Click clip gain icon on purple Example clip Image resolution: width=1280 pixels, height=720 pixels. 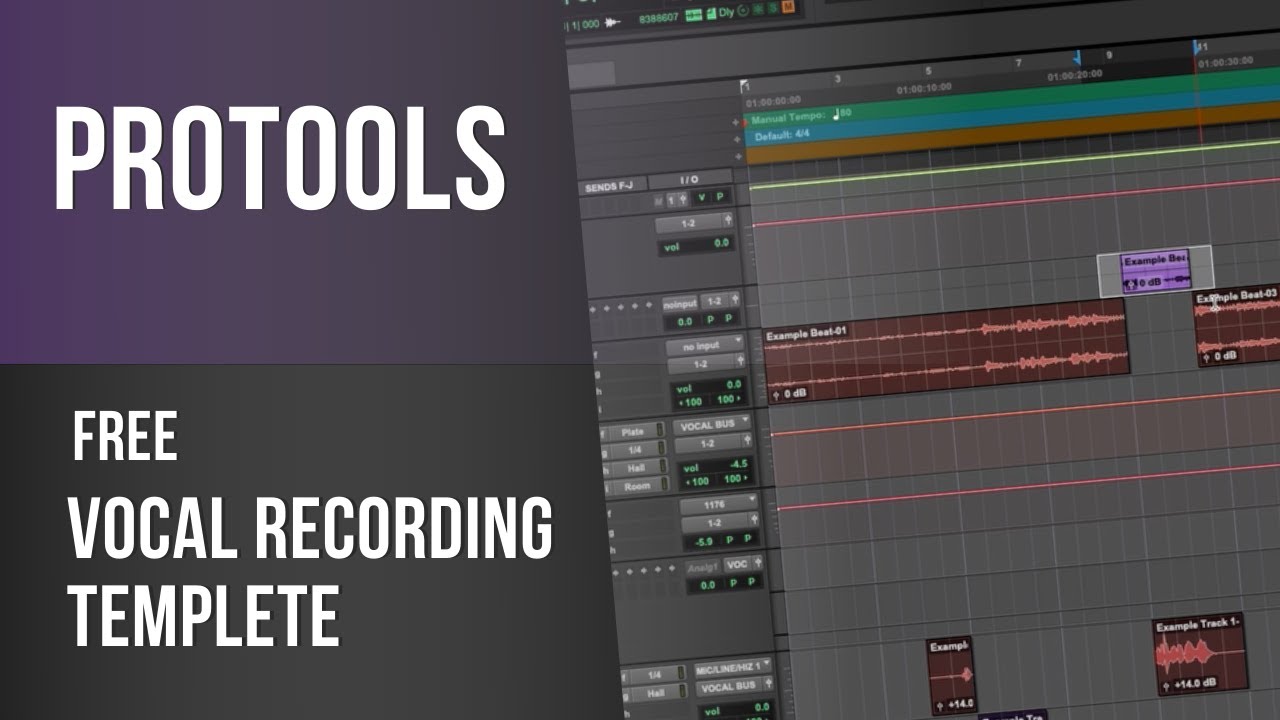(1130, 285)
